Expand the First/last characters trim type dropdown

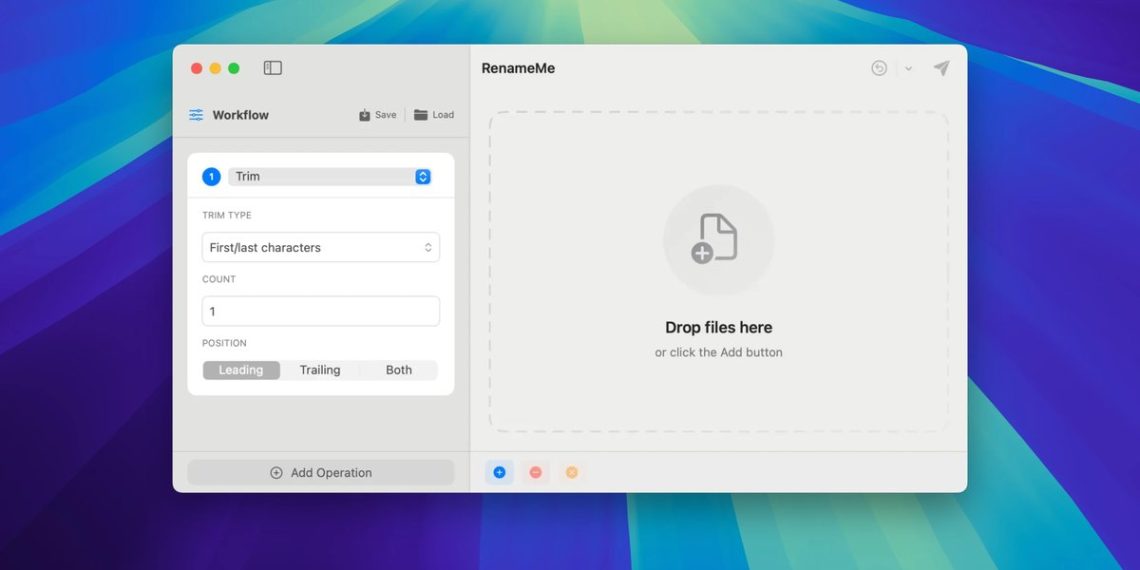coord(320,247)
